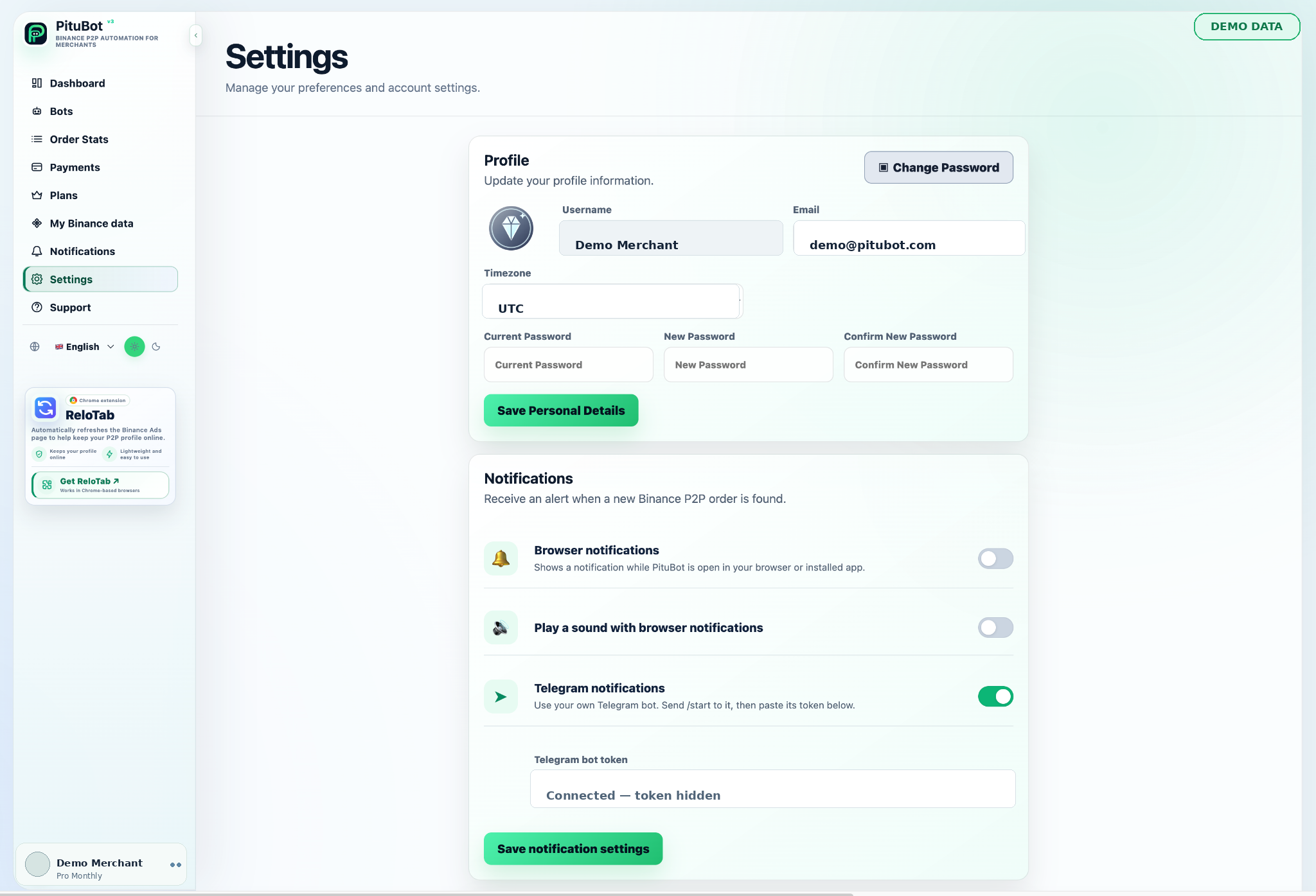1316x896 pixels.
Task: Click the Bots robot icon
Action: pos(37,111)
